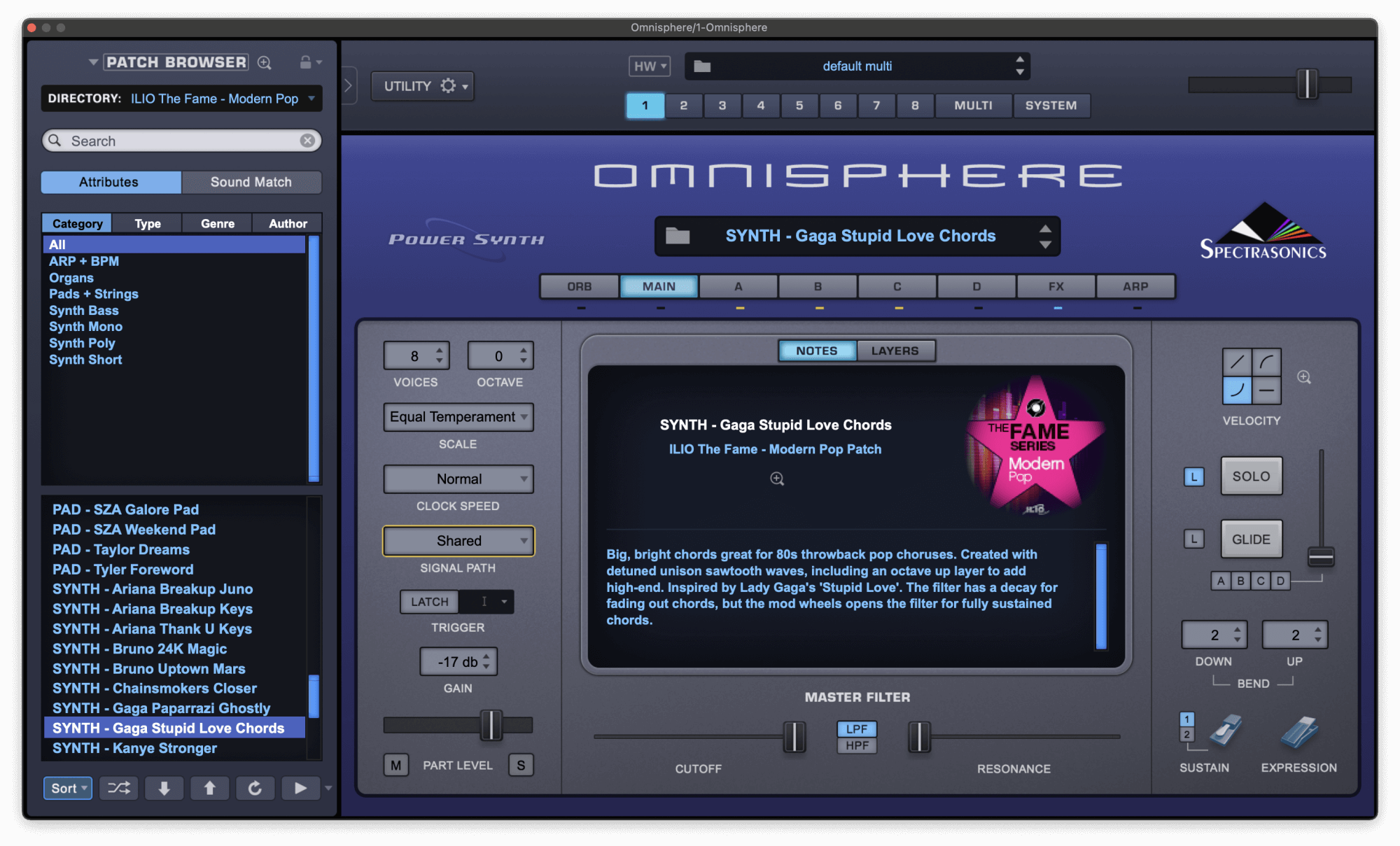This screenshot has height=846, width=1400.
Task: Change the Voices stepper value
Action: (x=440, y=355)
